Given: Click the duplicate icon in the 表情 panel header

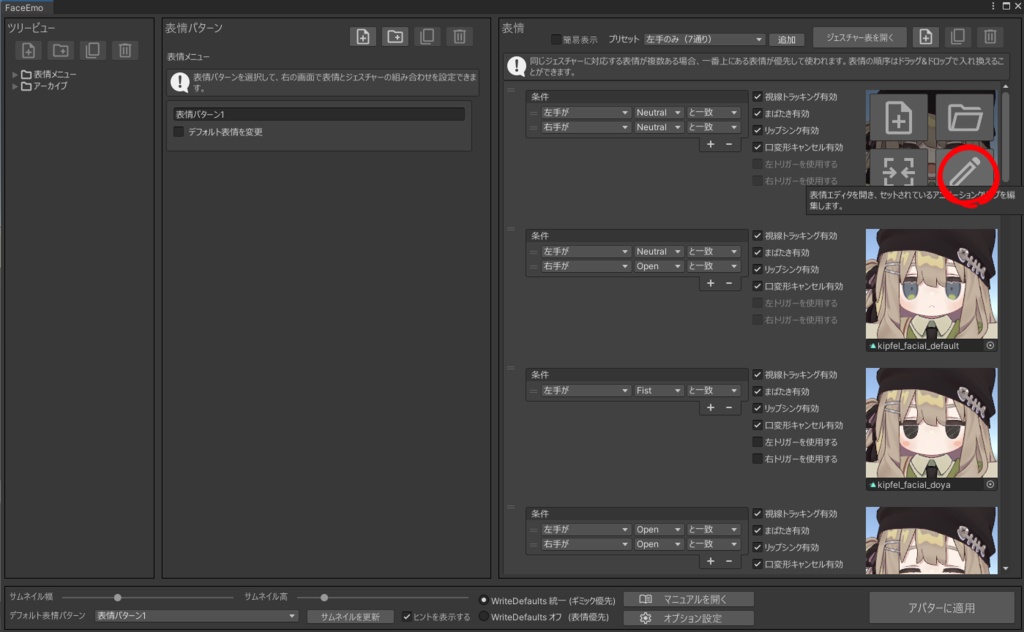Looking at the screenshot, I should (957, 36).
